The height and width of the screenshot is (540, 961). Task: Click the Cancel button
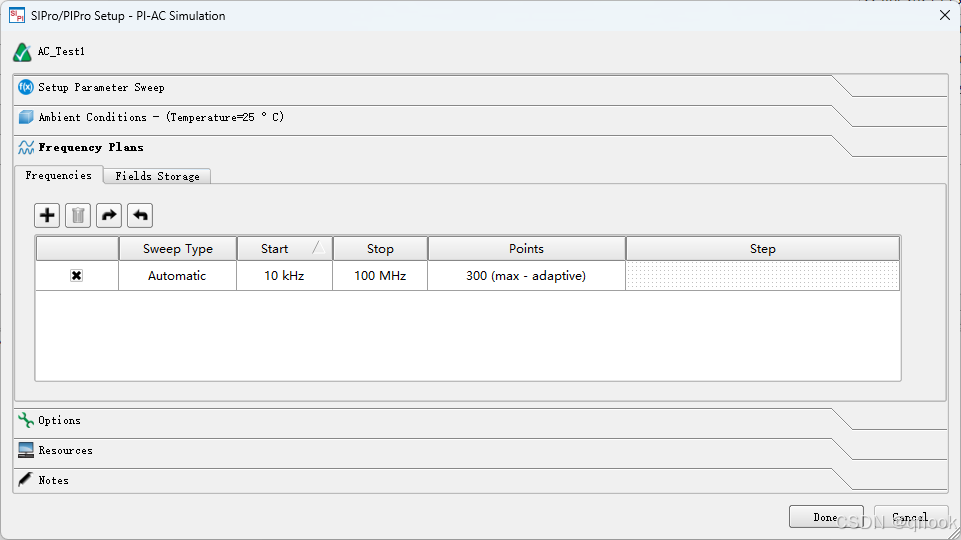(x=911, y=517)
